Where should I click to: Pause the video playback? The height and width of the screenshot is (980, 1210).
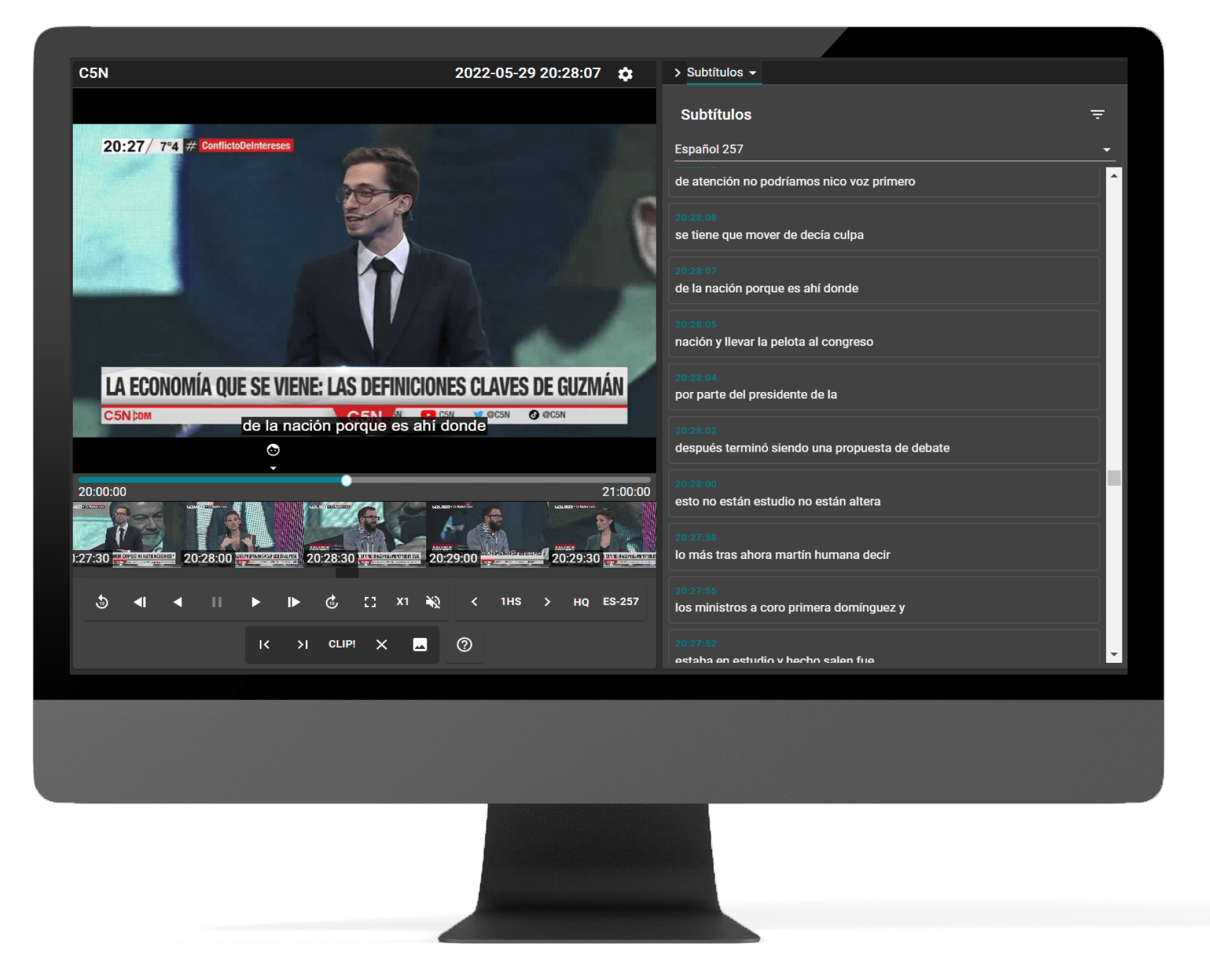point(216,602)
